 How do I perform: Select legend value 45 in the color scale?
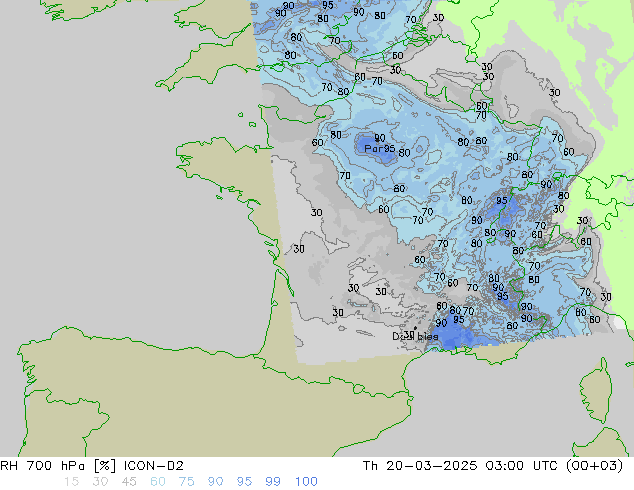(129, 482)
